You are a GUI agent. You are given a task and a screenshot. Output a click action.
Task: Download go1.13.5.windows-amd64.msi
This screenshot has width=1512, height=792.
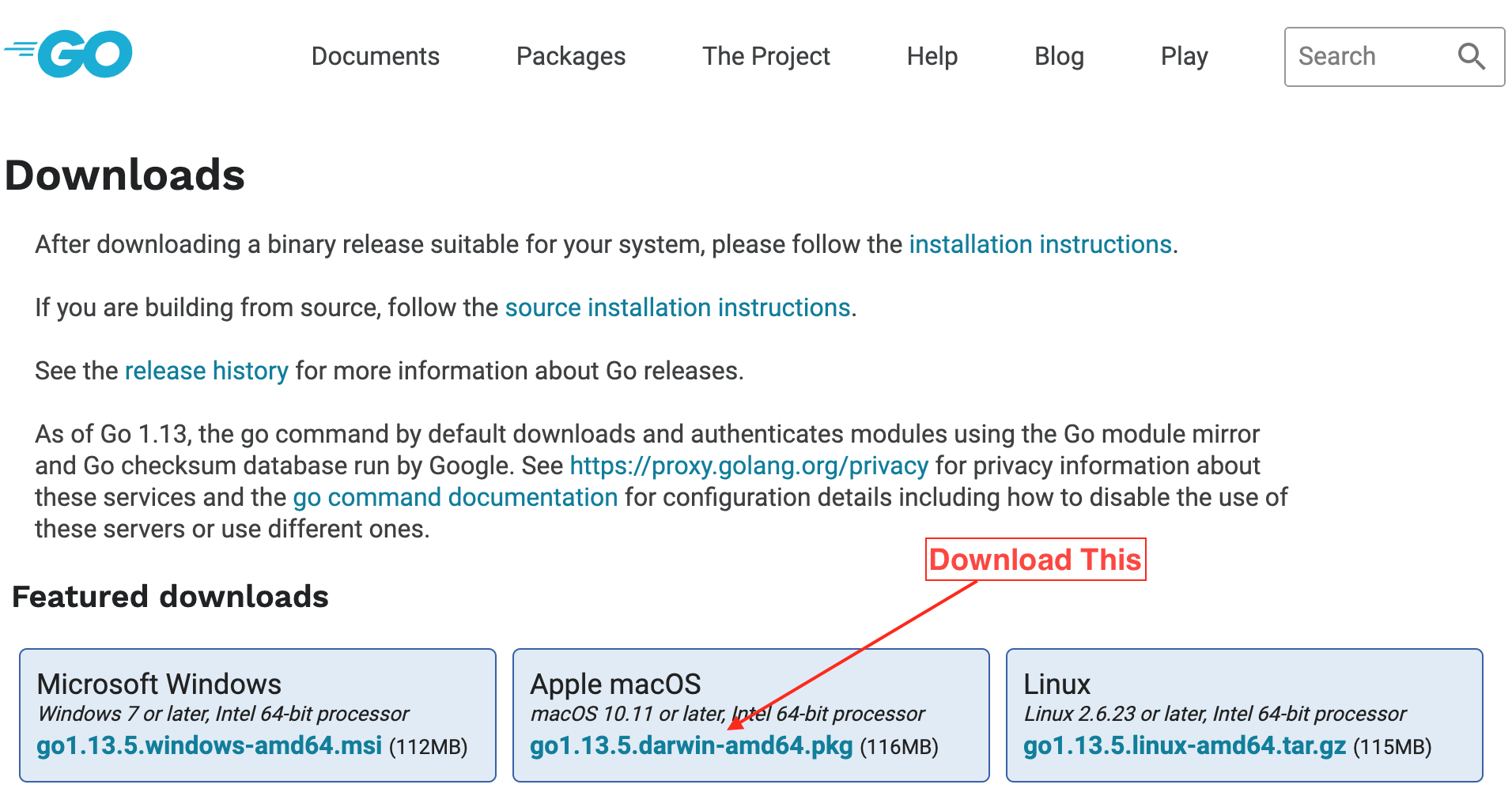coord(210,745)
